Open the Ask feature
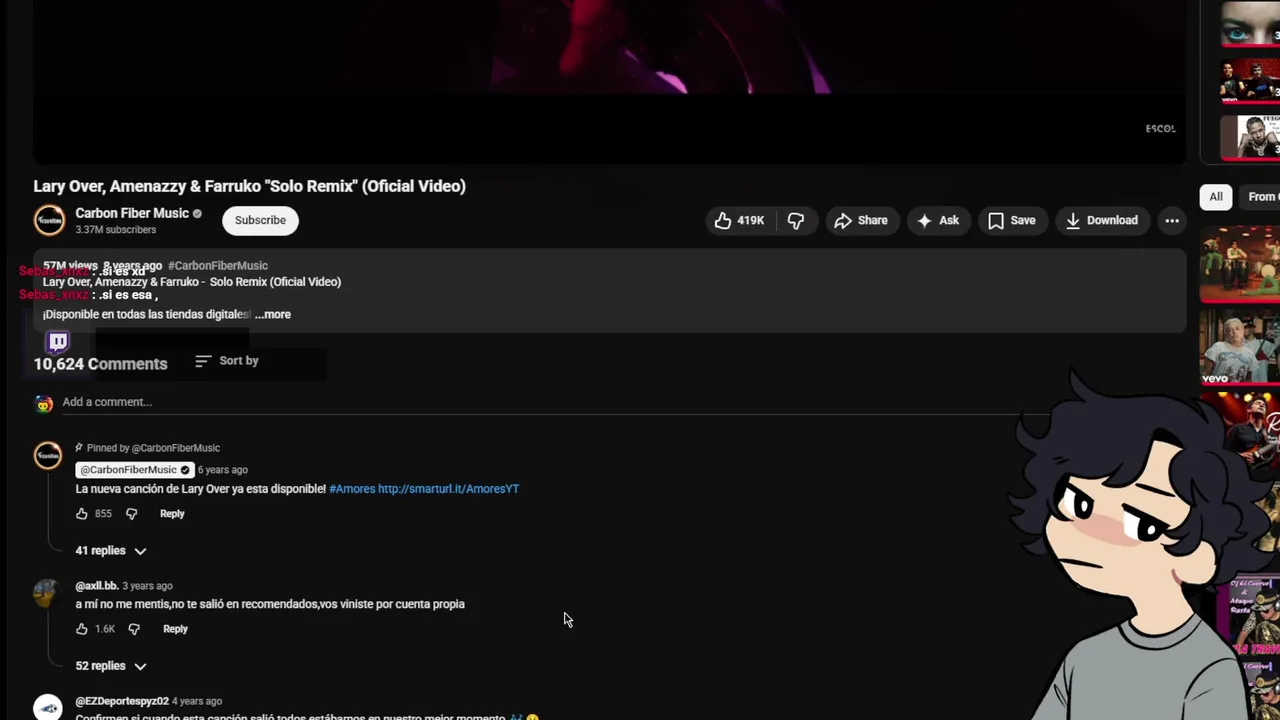This screenshot has height=720, width=1280. point(938,220)
